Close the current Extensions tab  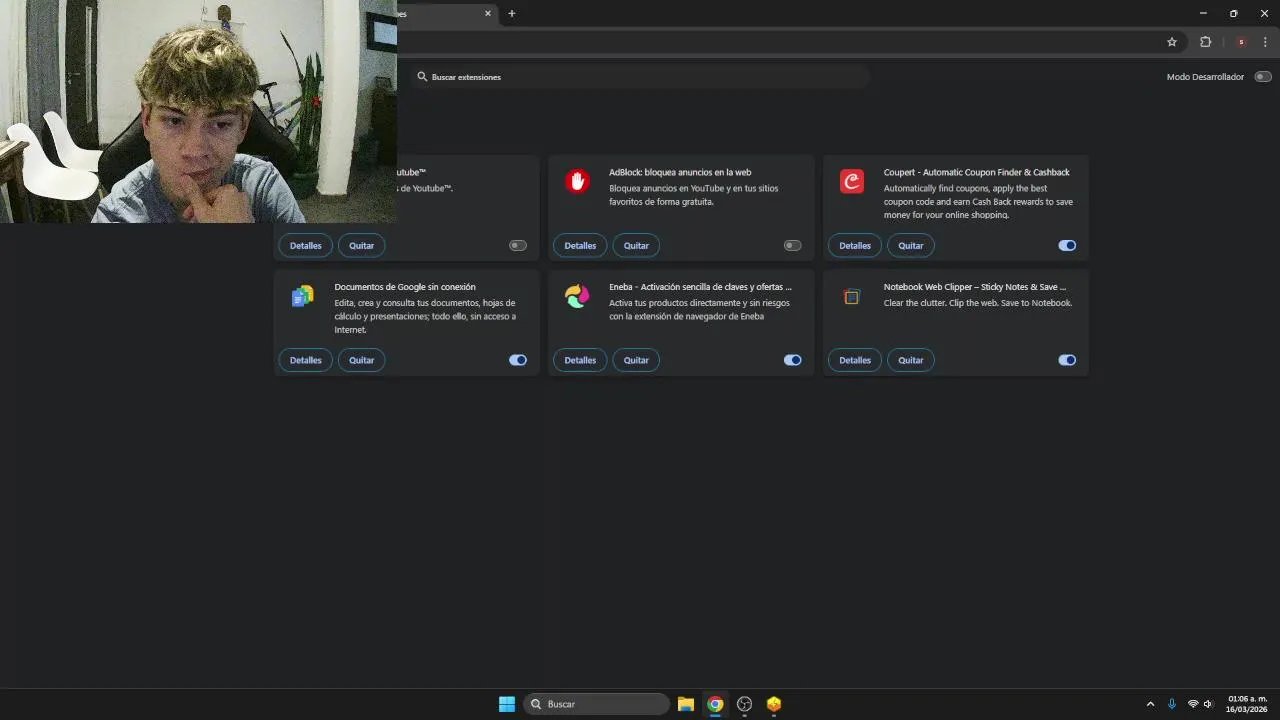(488, 13)
